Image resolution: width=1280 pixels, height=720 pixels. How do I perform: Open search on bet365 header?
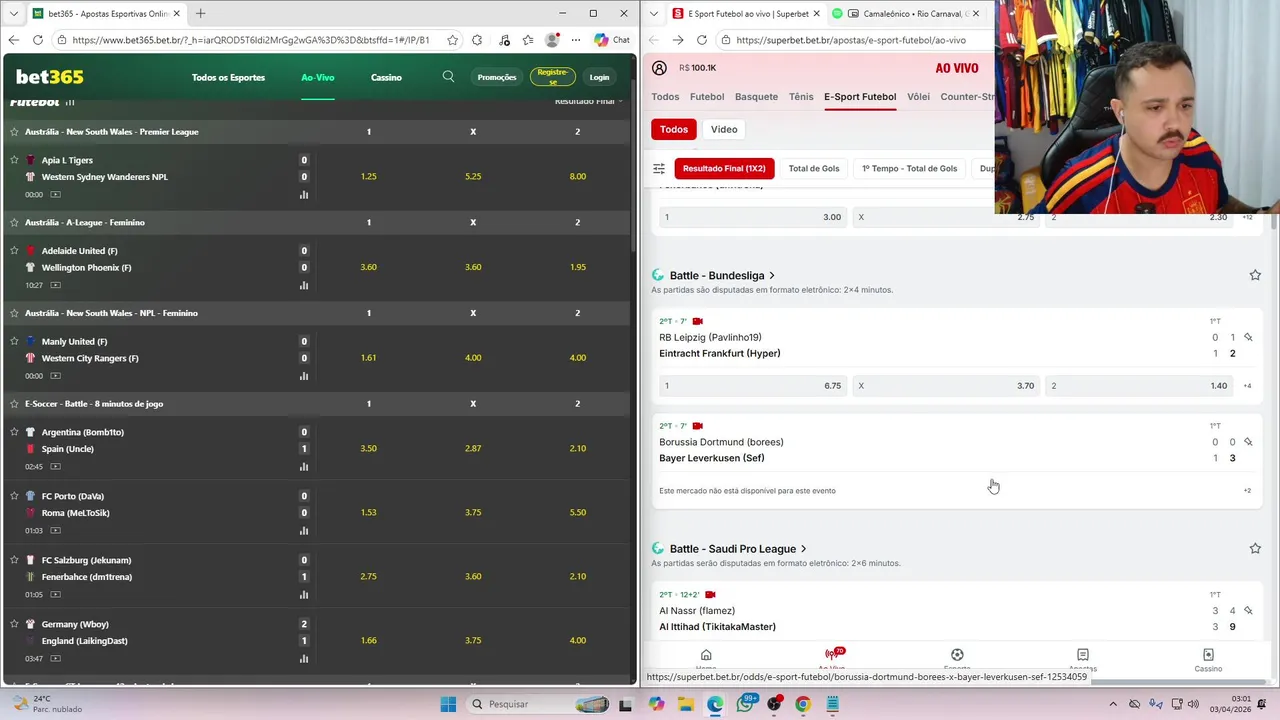click(448, 77)
